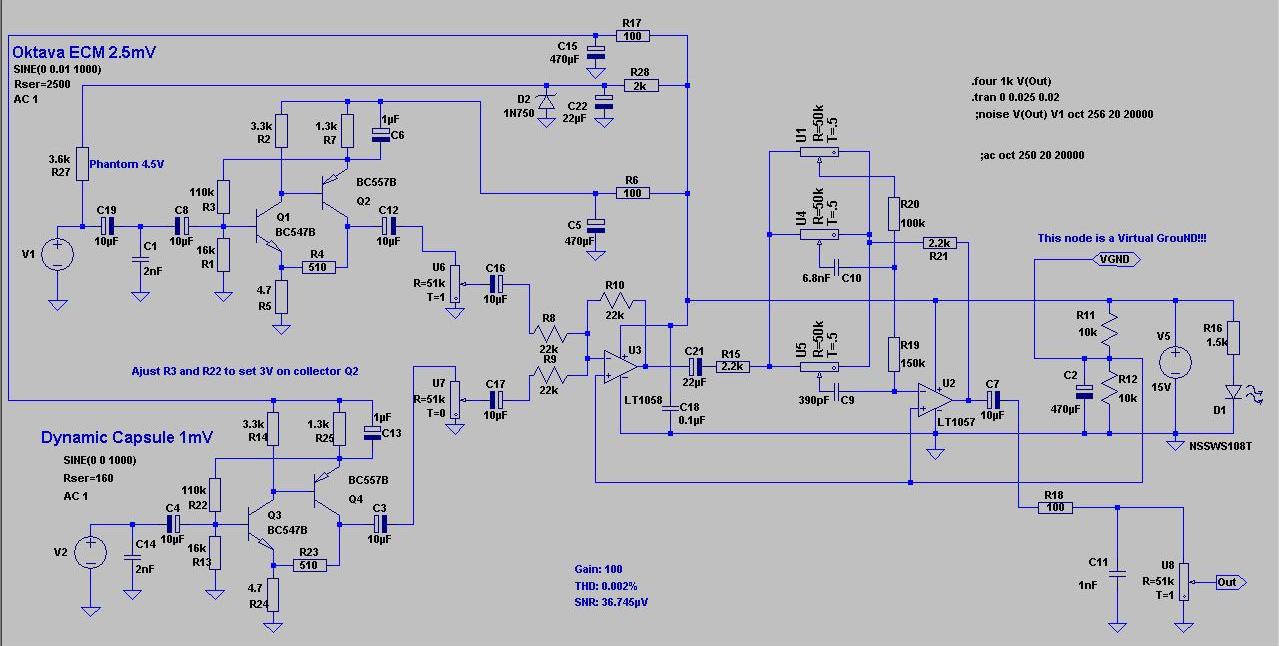This screenshot has width=1280, height=646.
Task: Select potentiometer U4 symbol
Action: (819, 235)
